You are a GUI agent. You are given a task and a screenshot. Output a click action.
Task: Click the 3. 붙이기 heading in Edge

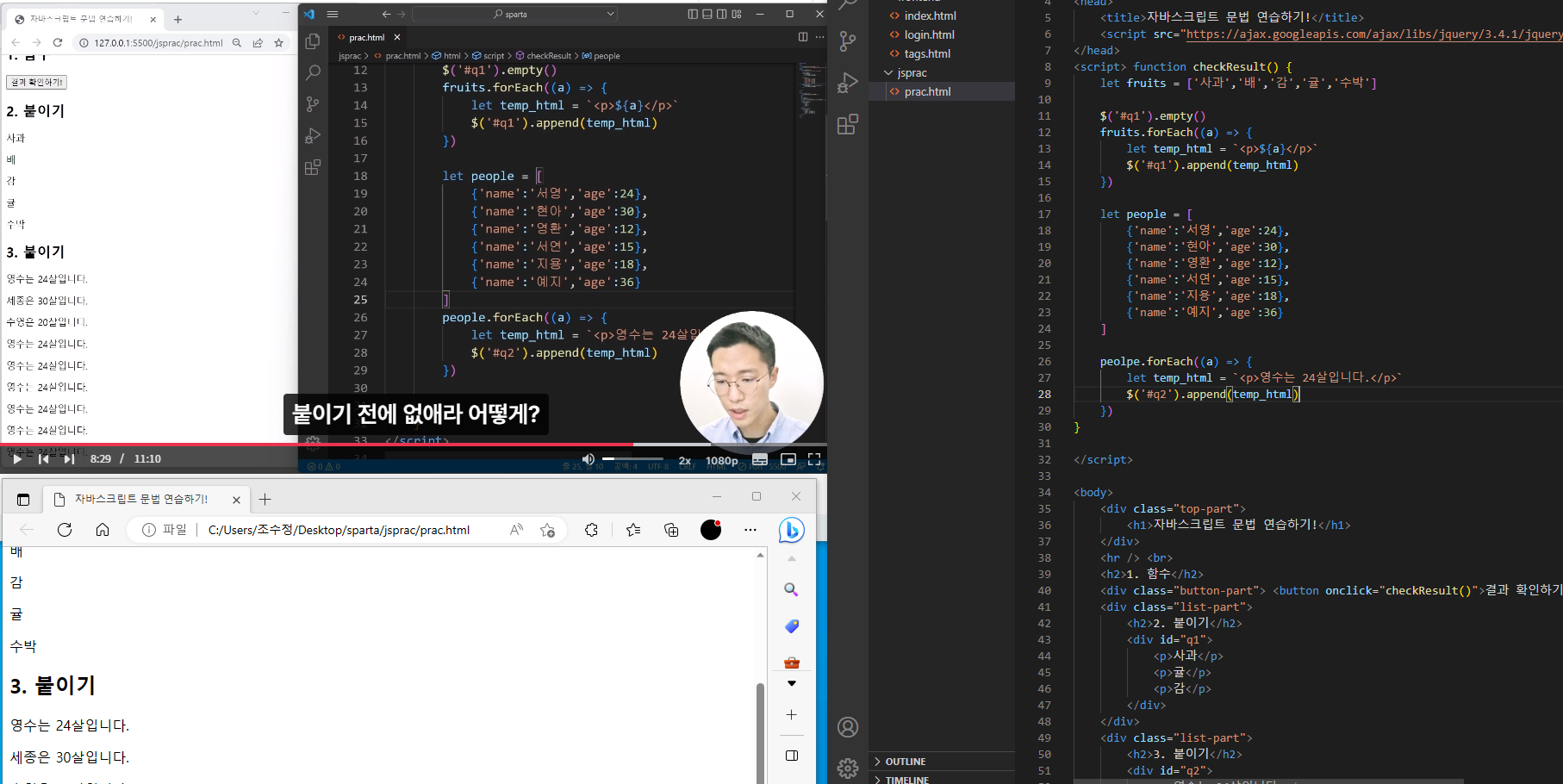(53, 686)
